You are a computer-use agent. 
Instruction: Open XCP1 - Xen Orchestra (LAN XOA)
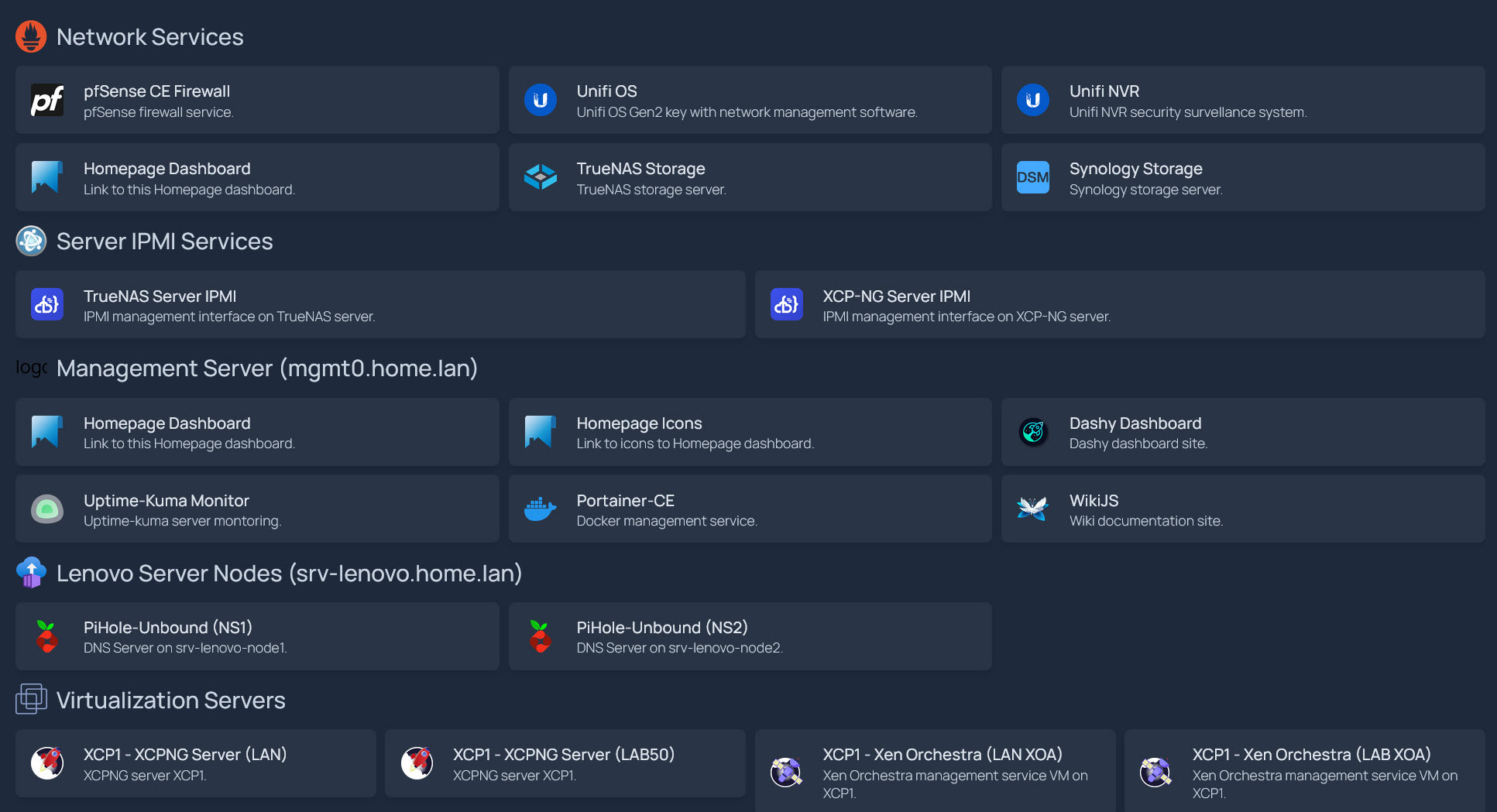click(x=935, y=771)
